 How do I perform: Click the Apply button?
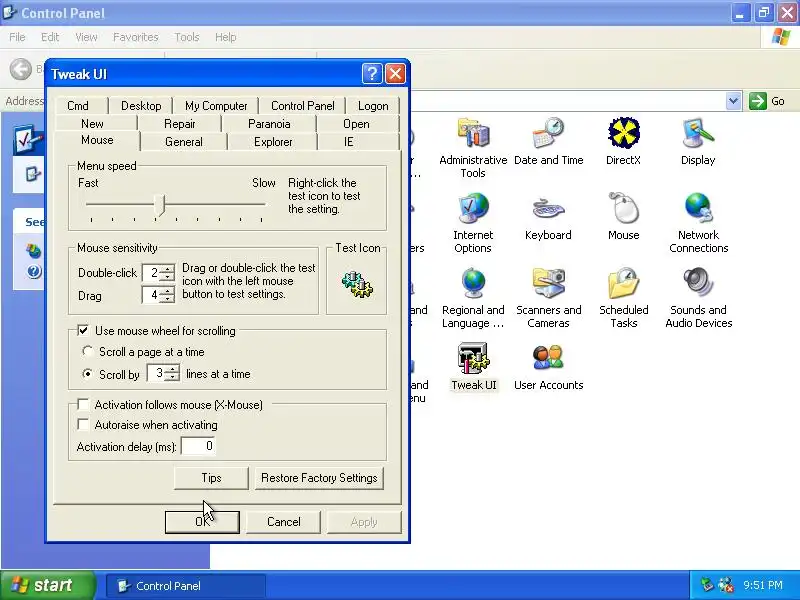click(x=364, y=522)
